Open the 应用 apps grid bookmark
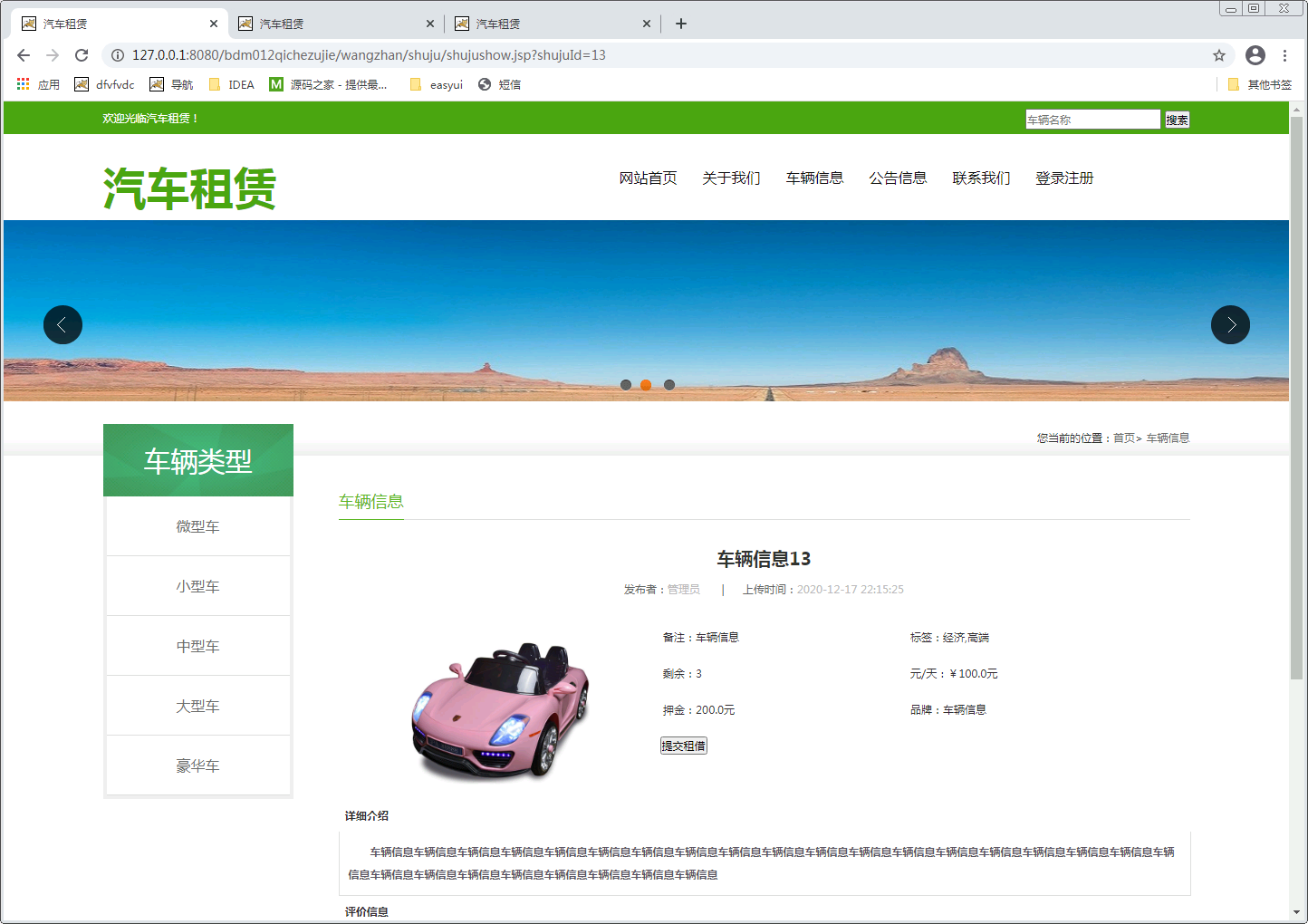 [x=38, y=84]
